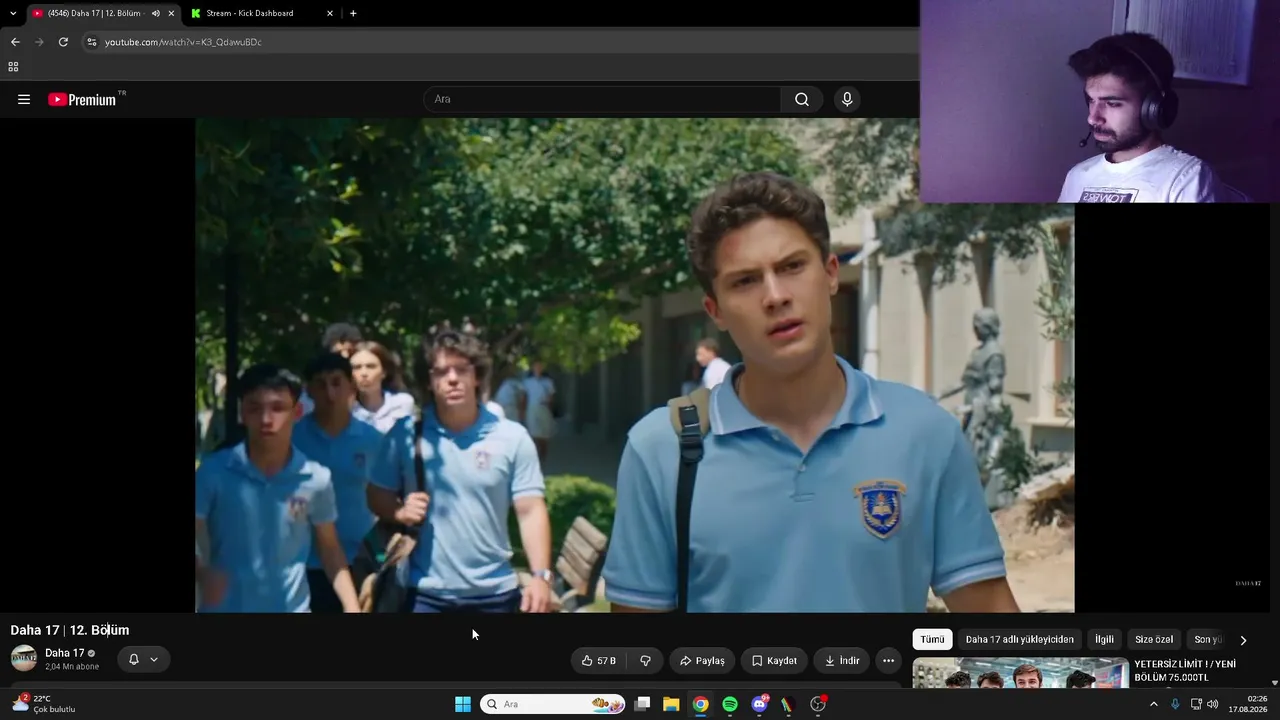Click the 2,04 Mn abone subscriber count
Image resolution: width=1280 pixels, height=720 pixels.
pos(72,667)
